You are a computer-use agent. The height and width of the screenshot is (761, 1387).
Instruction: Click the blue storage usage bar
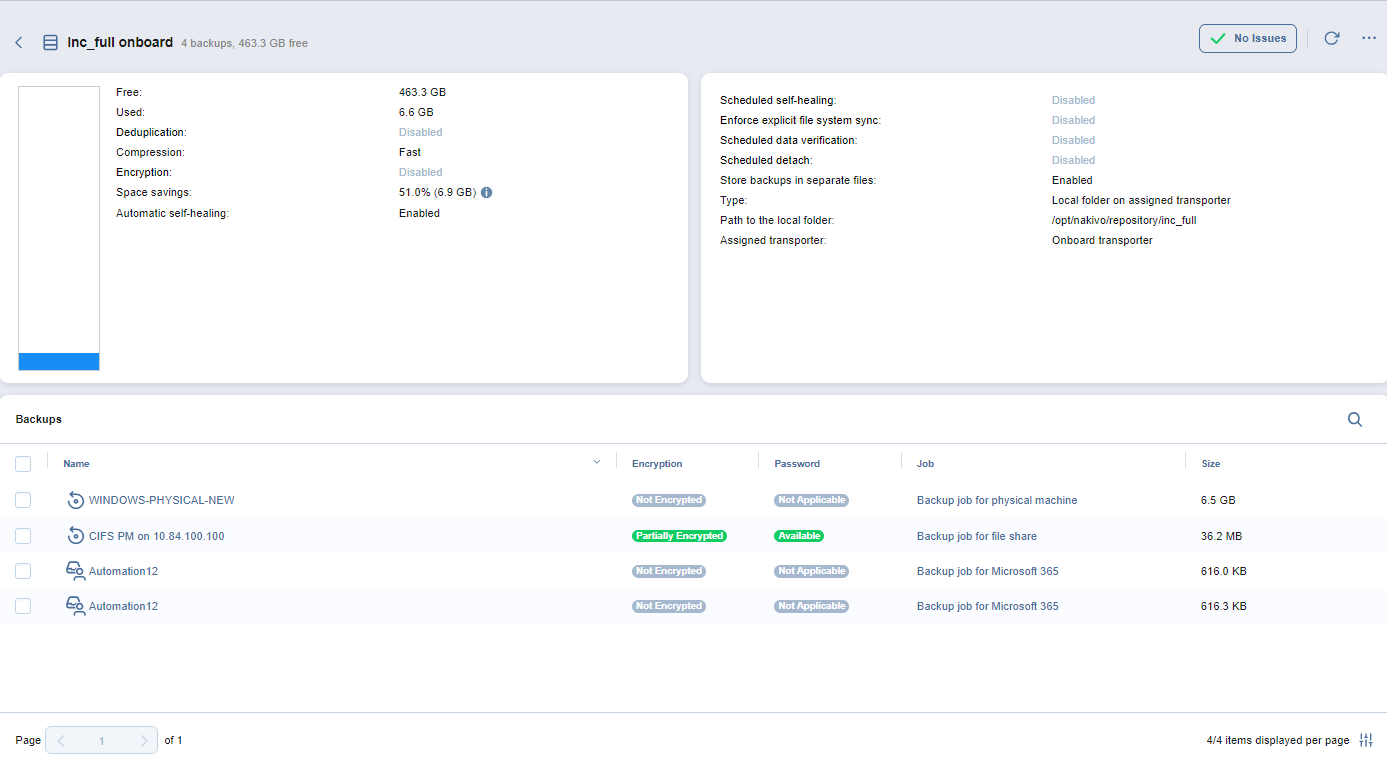pyautogui.click(x=59, y=361)
